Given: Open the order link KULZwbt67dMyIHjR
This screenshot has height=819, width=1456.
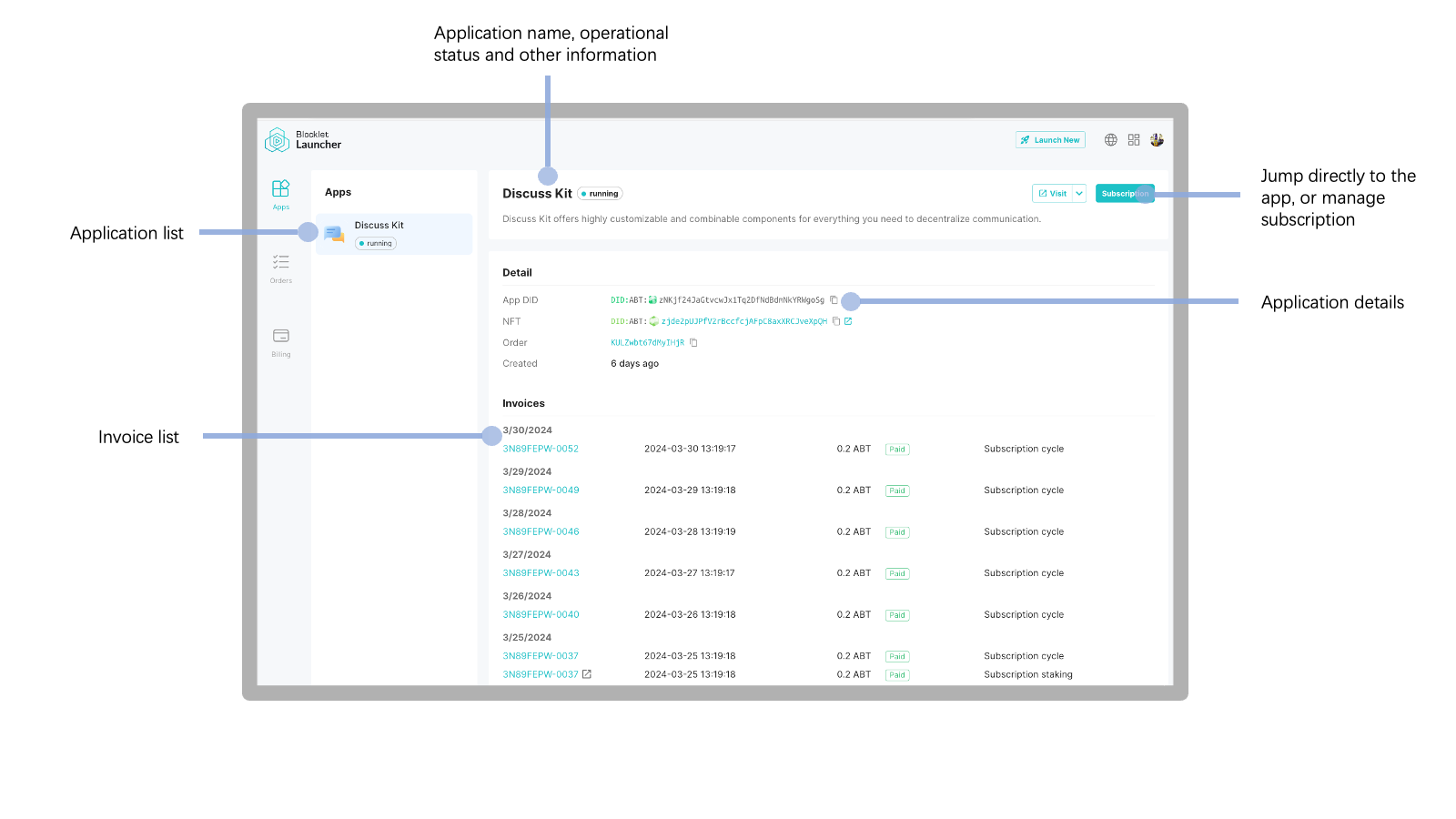Looking at the screenshot, I should pyautogui.click(x=647, y=343).
